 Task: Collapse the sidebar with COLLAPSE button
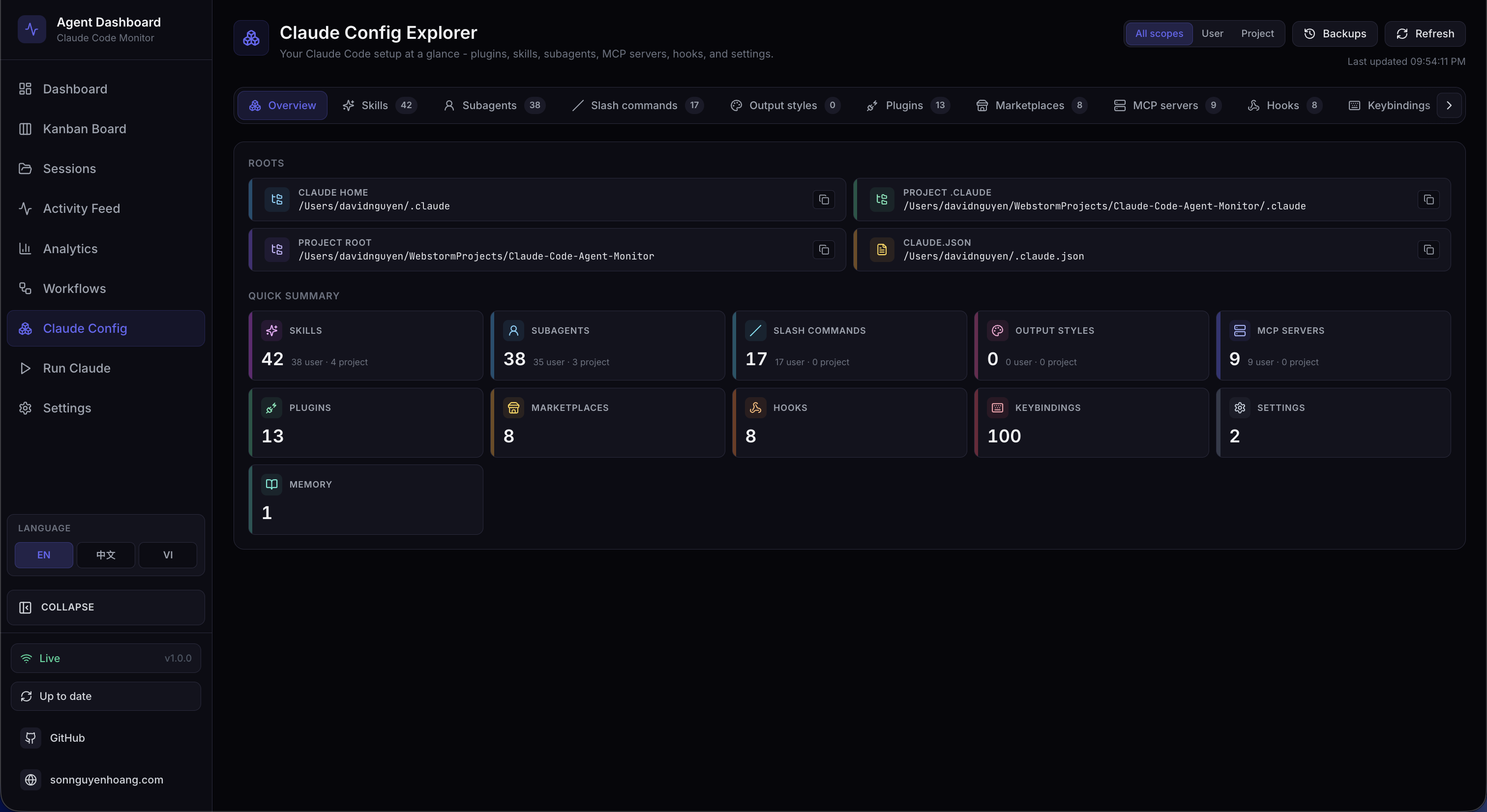pyautogui.click(x=106, y=608)
